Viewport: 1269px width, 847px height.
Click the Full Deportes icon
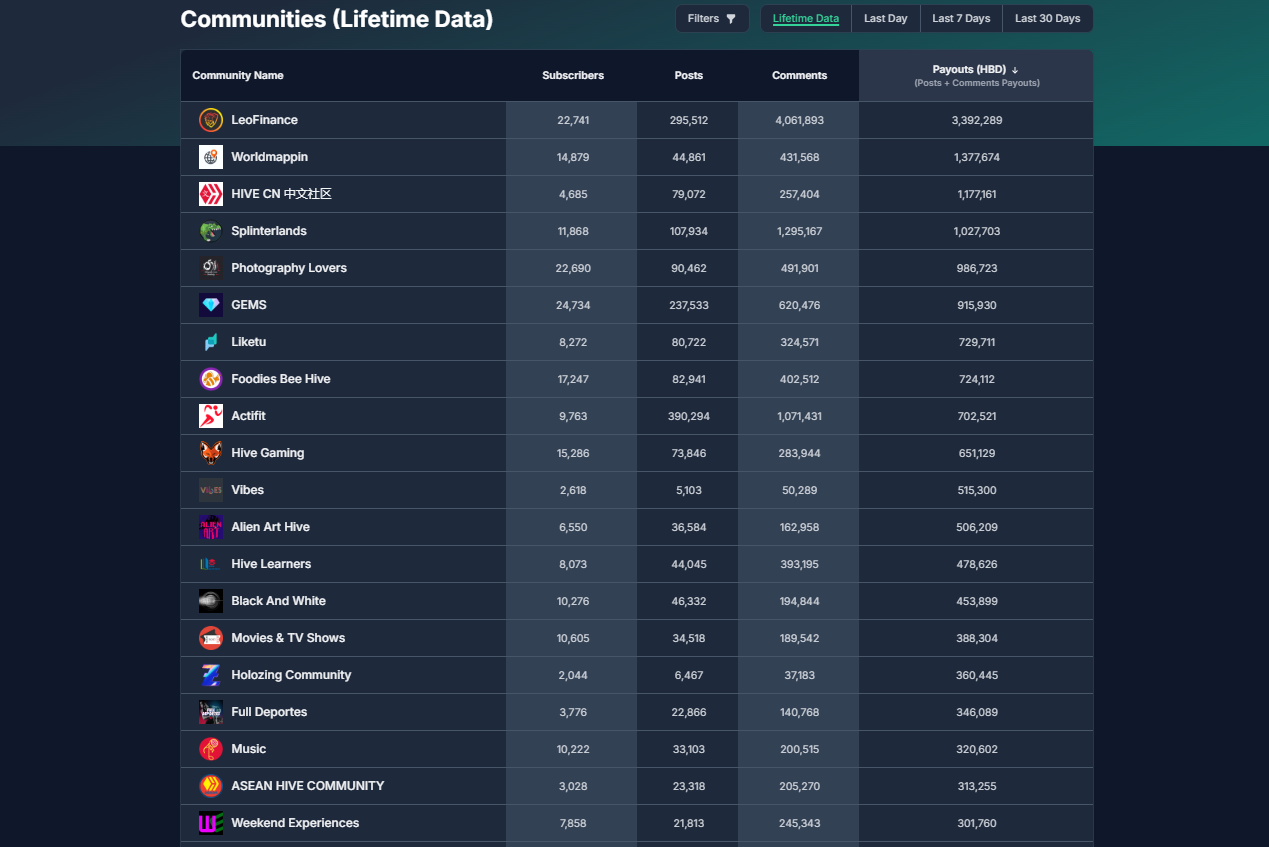tap(211, 712)
